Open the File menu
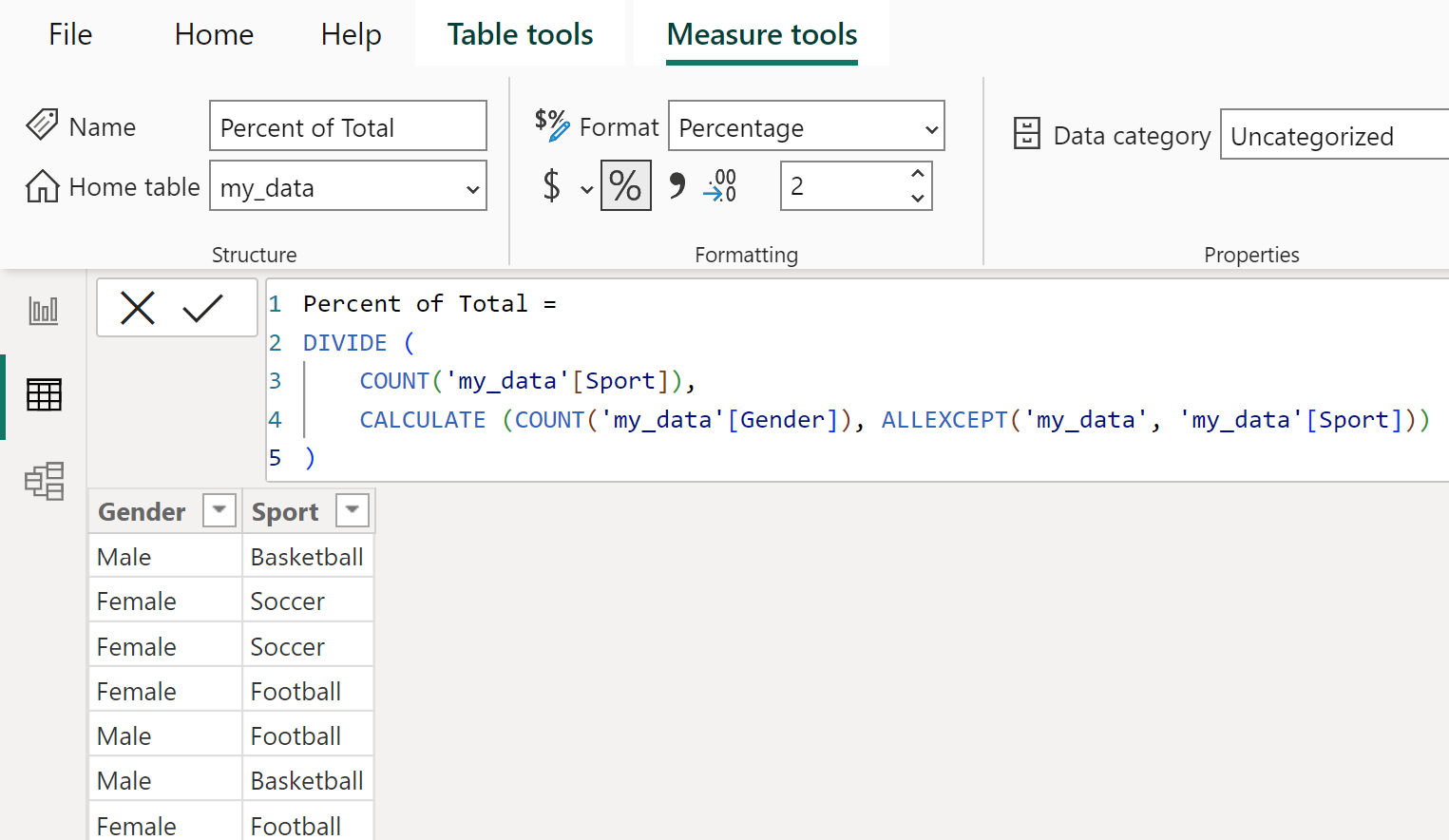 tap(70, 35)
